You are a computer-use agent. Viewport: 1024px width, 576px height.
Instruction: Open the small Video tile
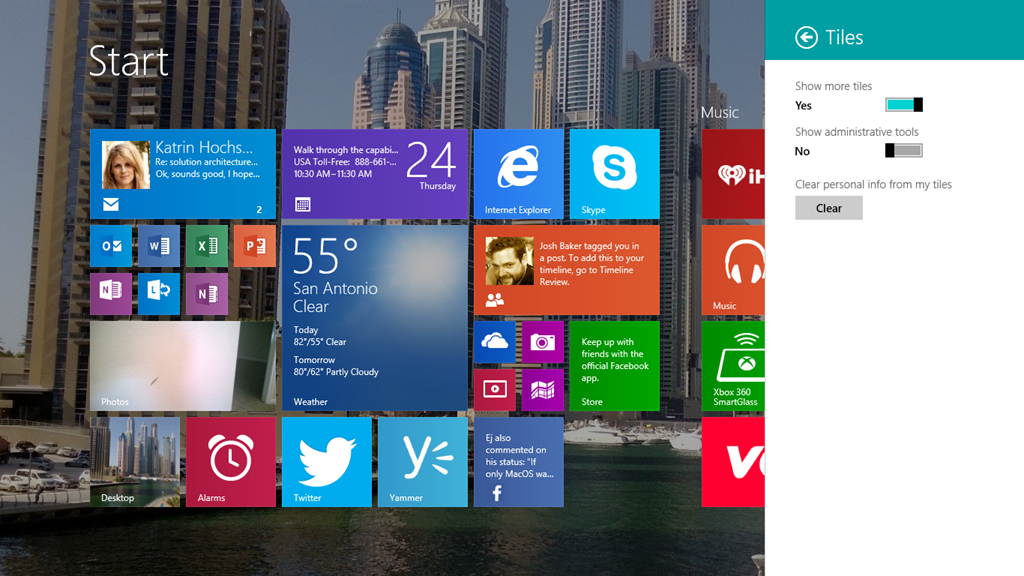(495, 390)
